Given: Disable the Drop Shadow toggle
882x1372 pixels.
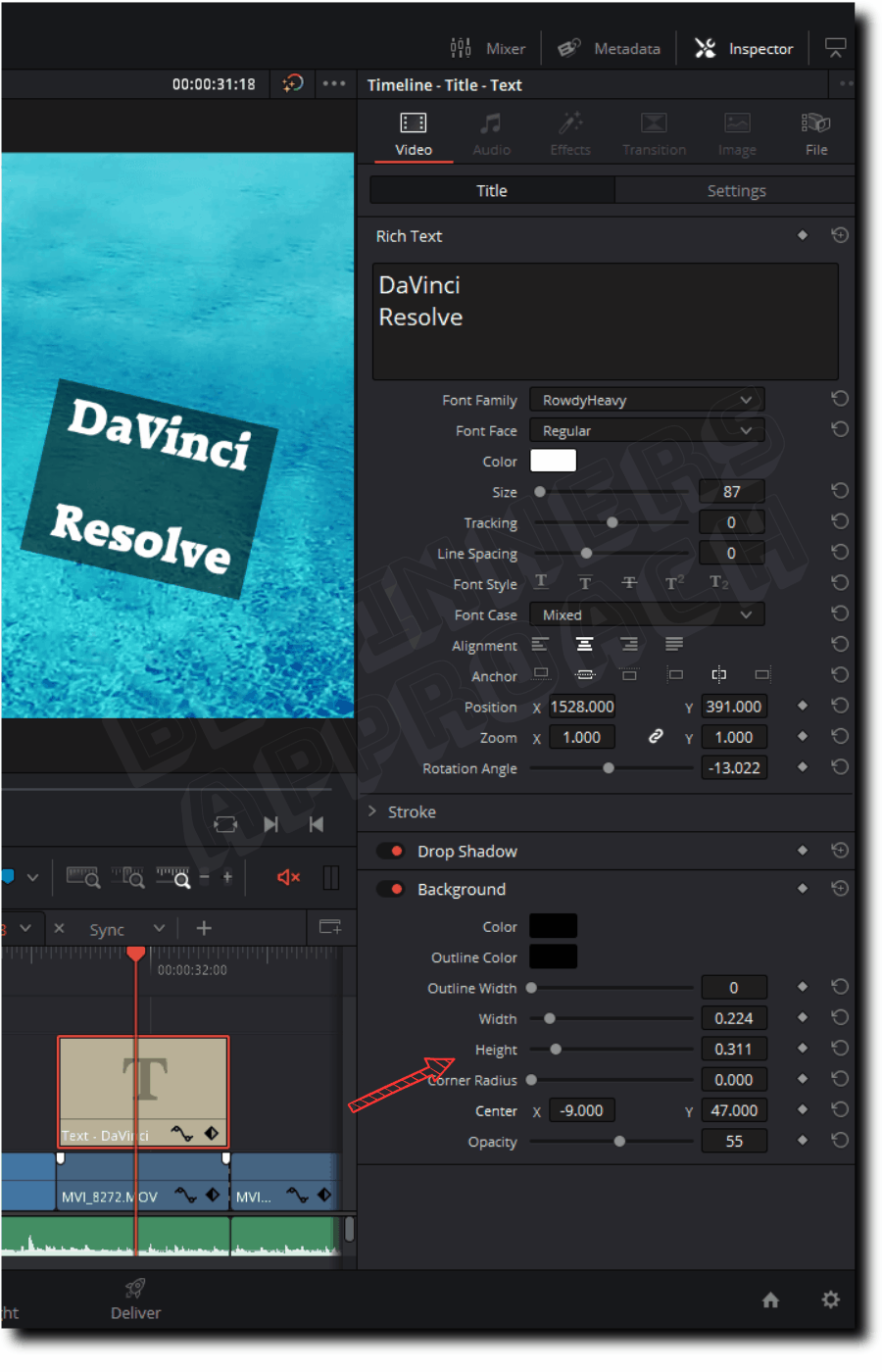Looking at the screenshot, I should click(391, 851).
